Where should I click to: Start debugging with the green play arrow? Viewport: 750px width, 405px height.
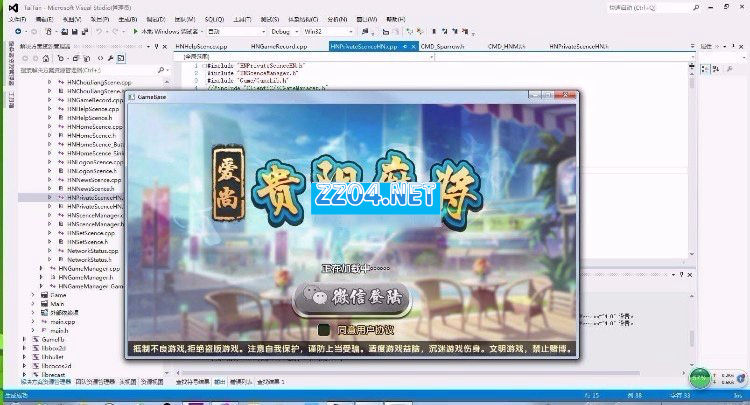click(134, 32)
